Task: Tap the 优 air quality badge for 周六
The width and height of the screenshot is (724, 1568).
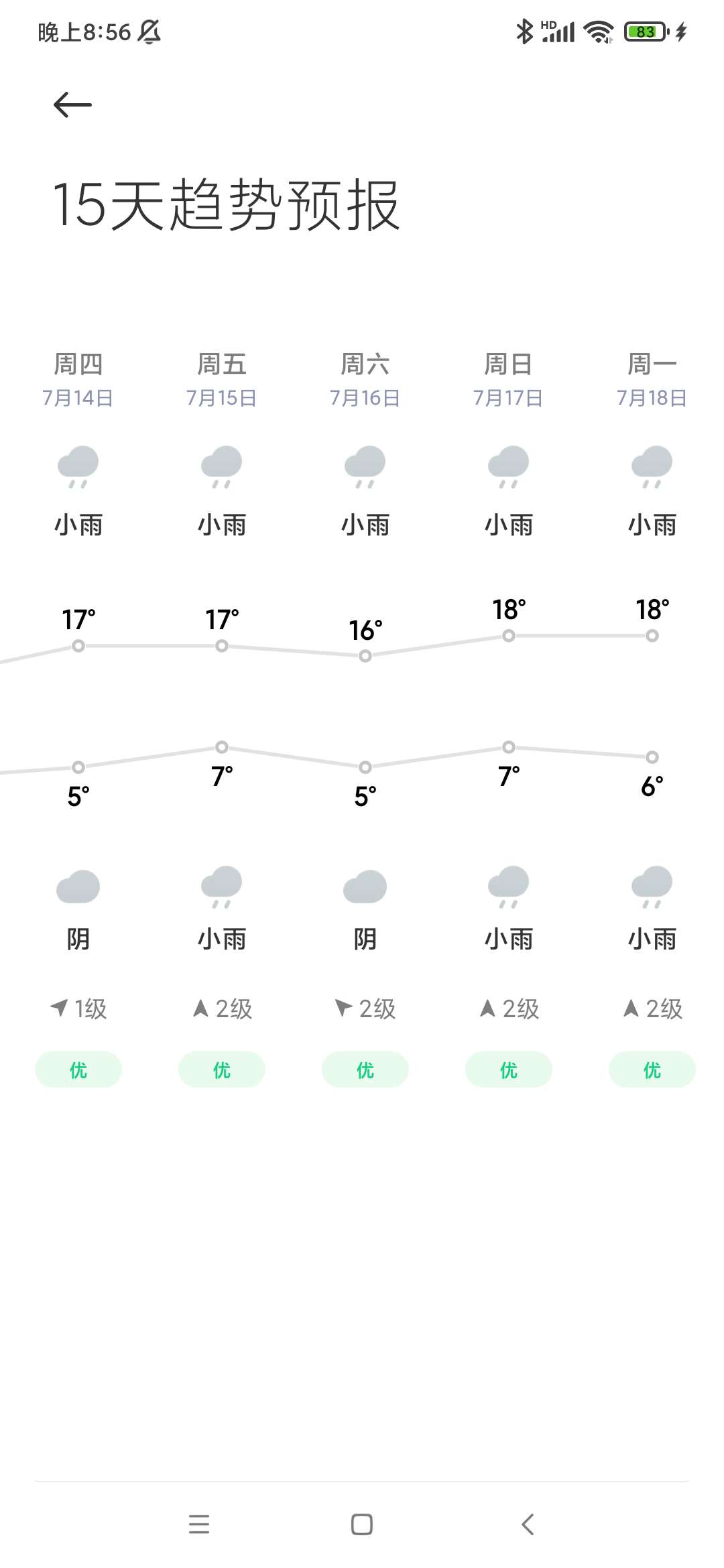Action: click(x=365, y=1069)
